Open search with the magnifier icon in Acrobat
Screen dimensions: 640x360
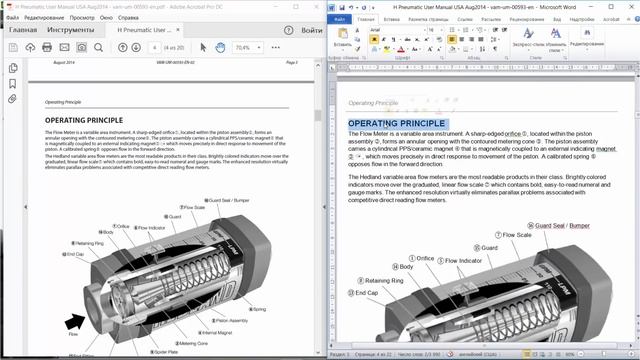click(x=98, y=47)
